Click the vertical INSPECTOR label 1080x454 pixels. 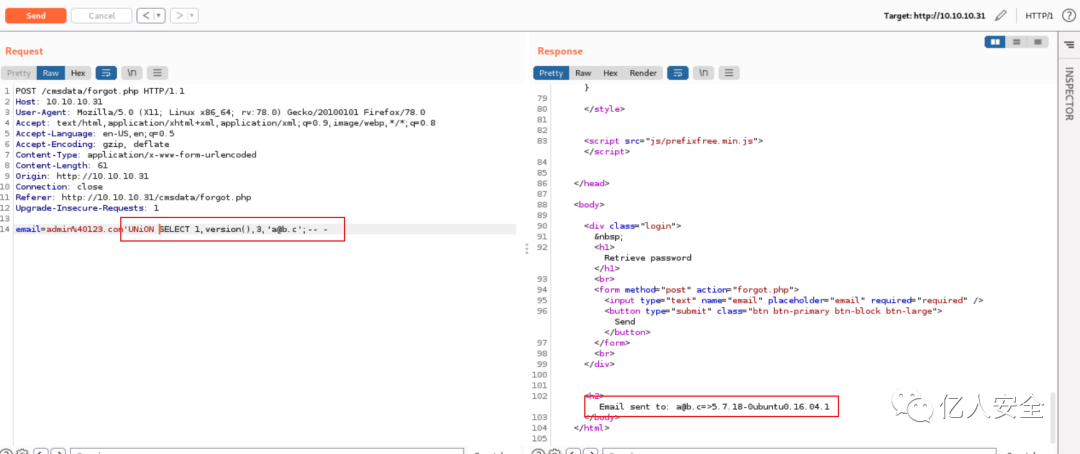[x=1070, y=94]
